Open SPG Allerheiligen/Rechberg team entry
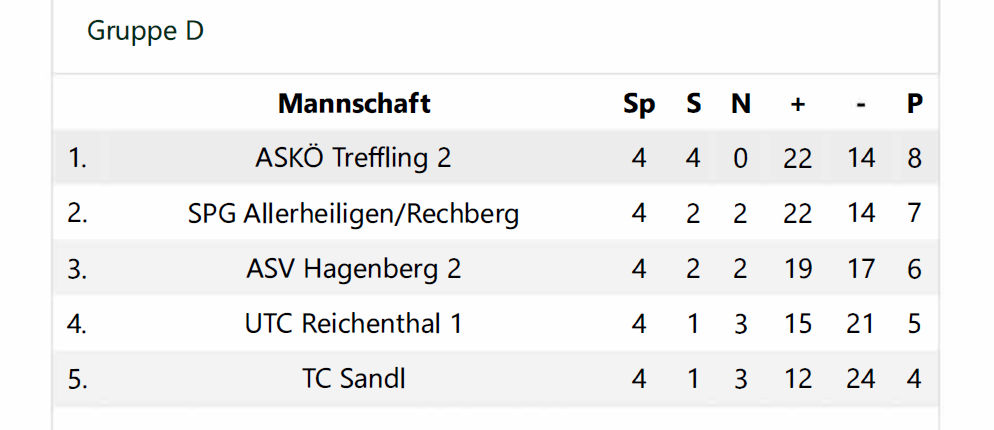Image resolution: width=994 pixels, height=430 pixels. (x=354, y=213)
